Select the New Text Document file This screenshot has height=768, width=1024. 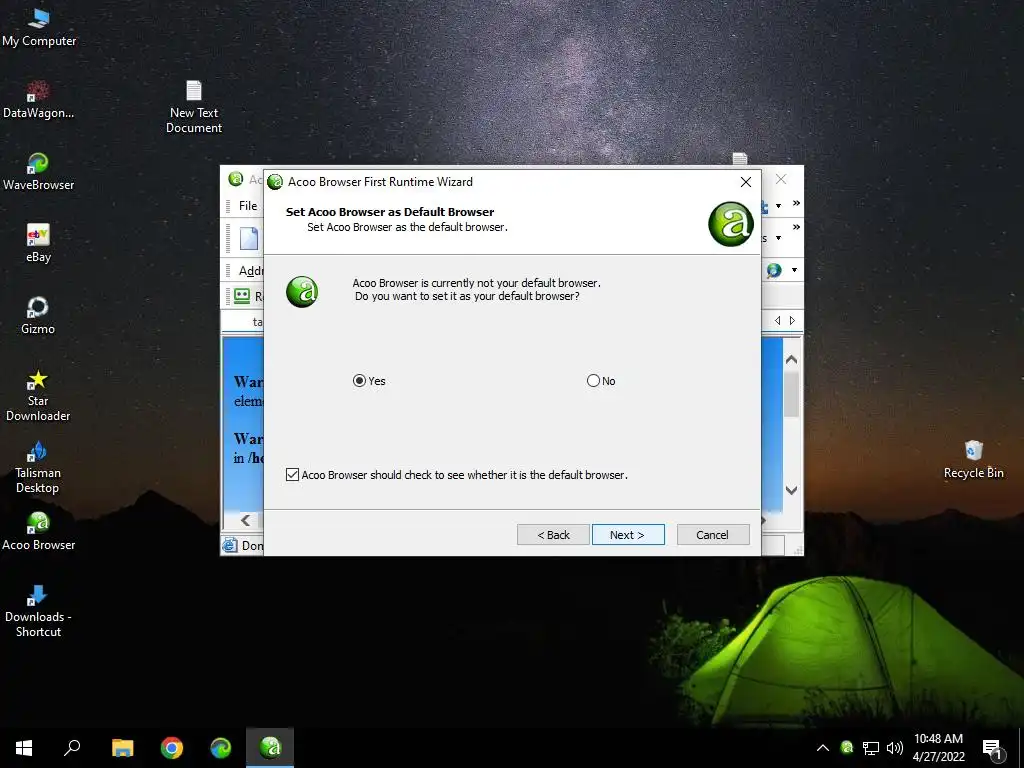click(x=194, y=106)
